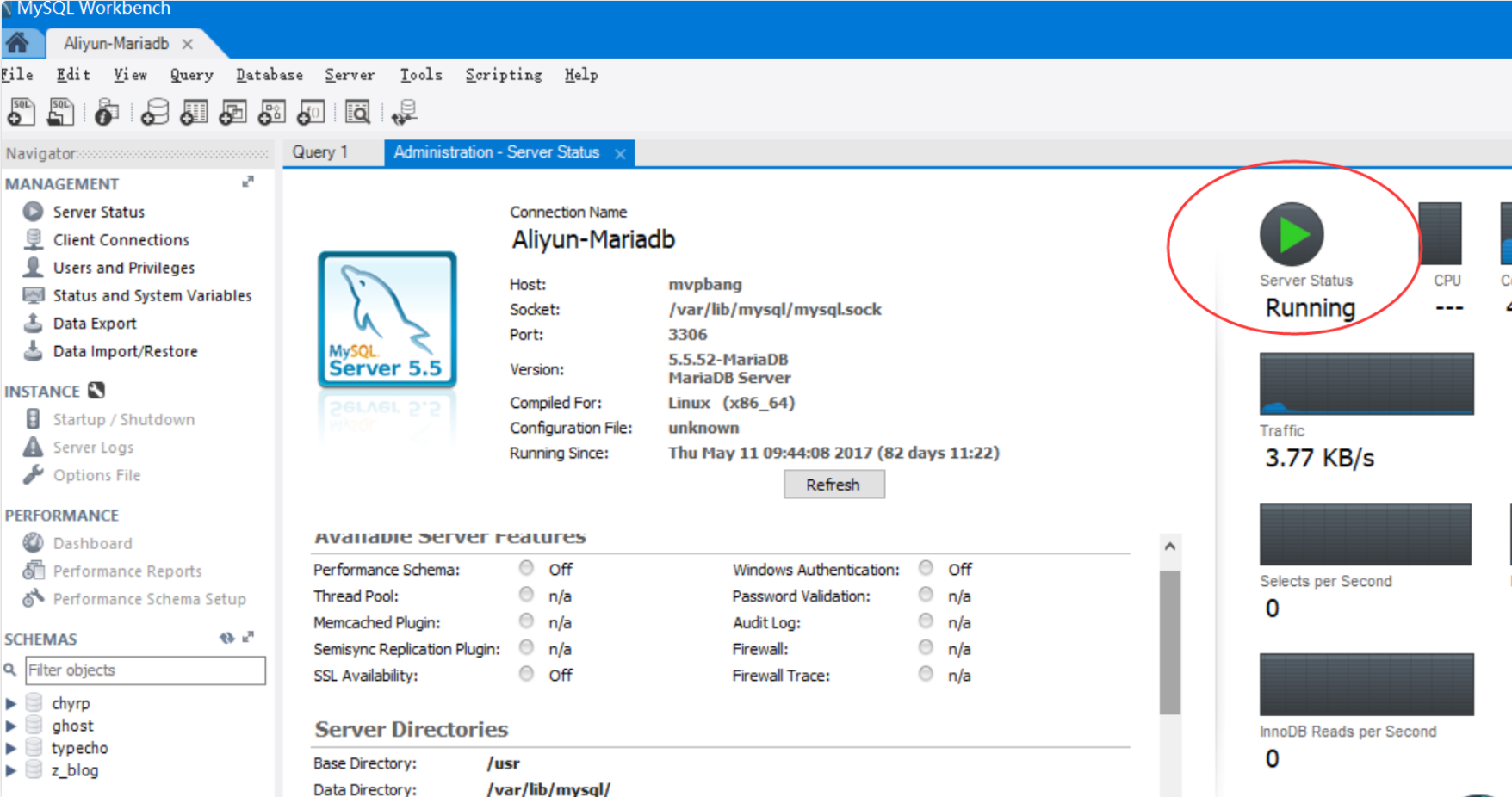Screen dimensions: 1512x797
Task: Expand the typecho schema
Action: [11, 748]
